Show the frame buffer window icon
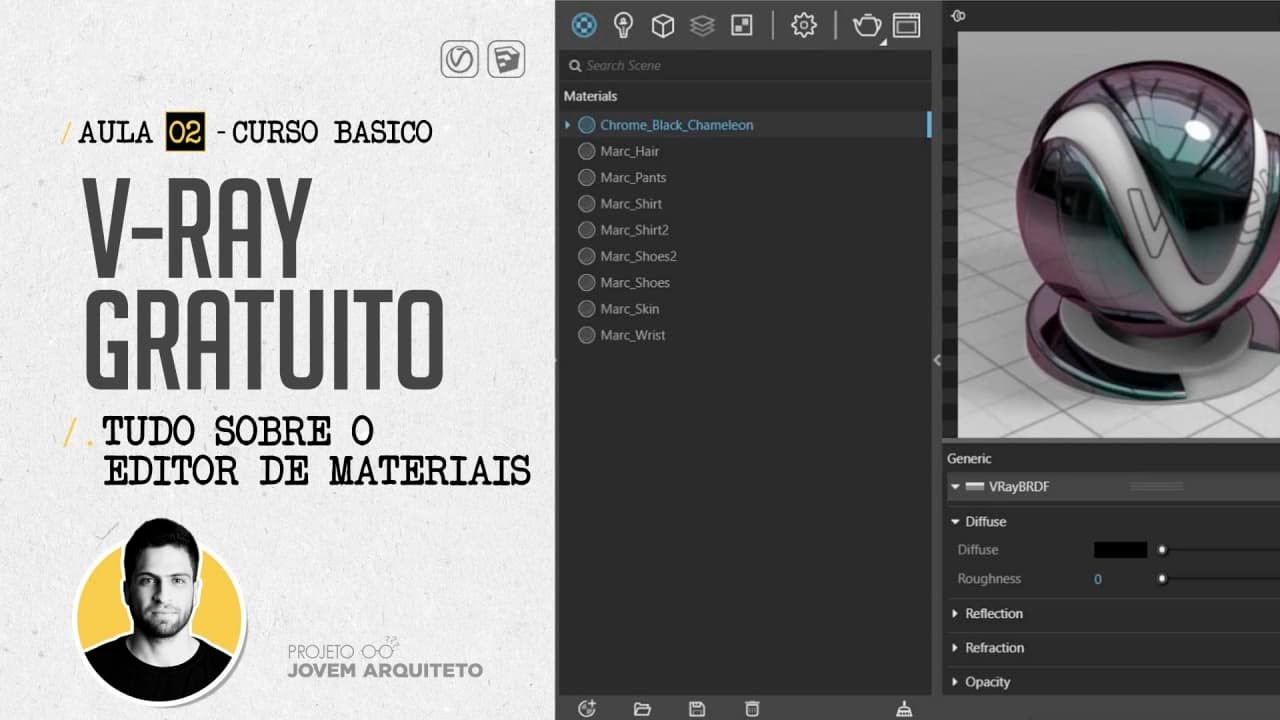 (x=906, y=25)
